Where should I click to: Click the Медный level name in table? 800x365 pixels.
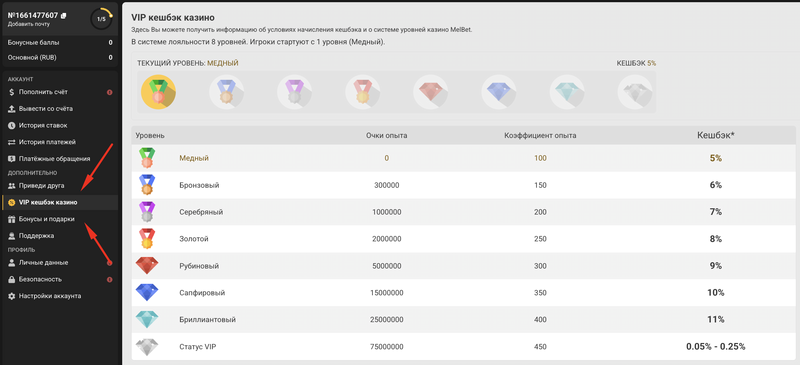(194, 158)
